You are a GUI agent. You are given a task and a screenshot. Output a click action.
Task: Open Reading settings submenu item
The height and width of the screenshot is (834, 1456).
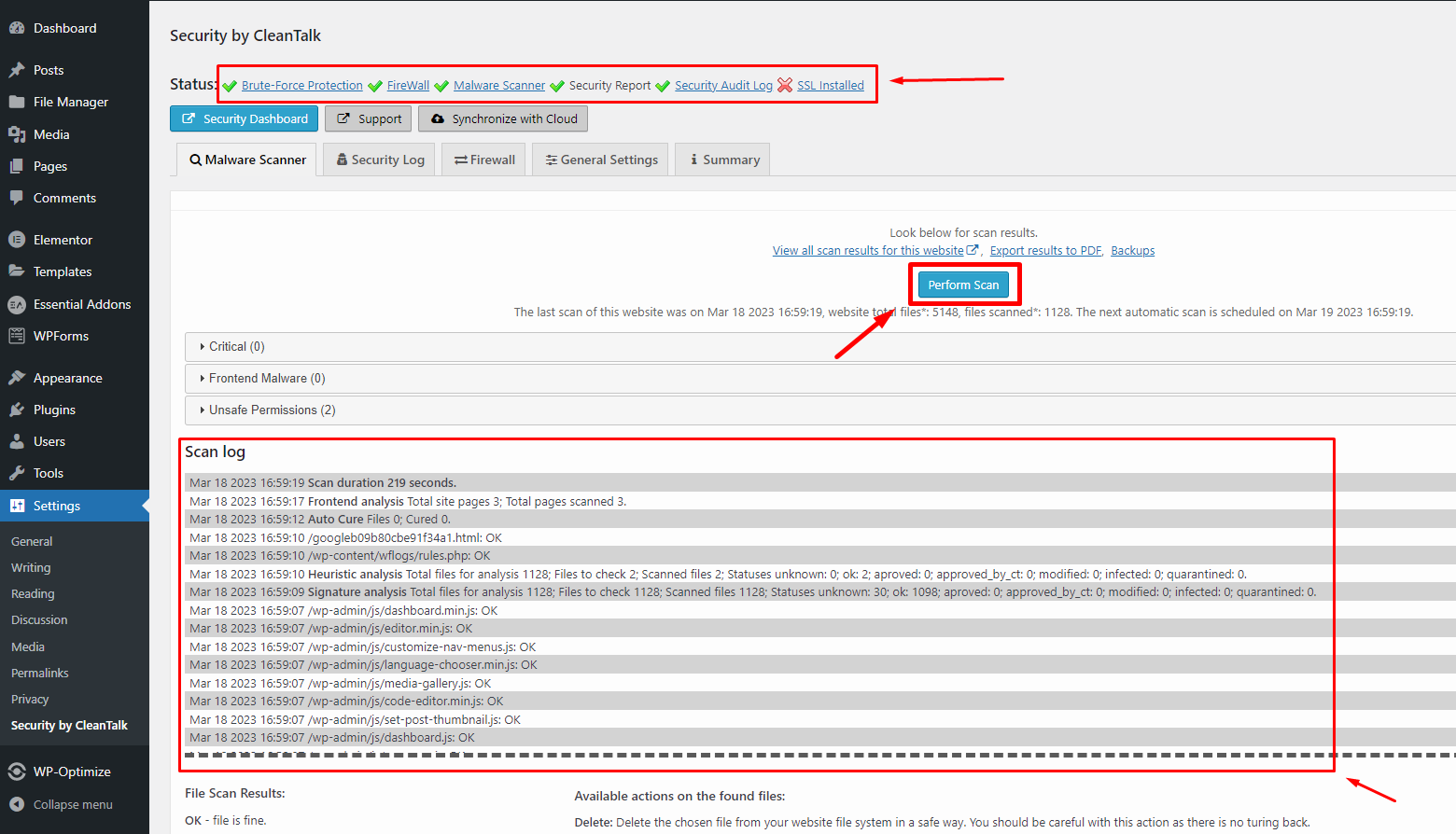(33, 593)
